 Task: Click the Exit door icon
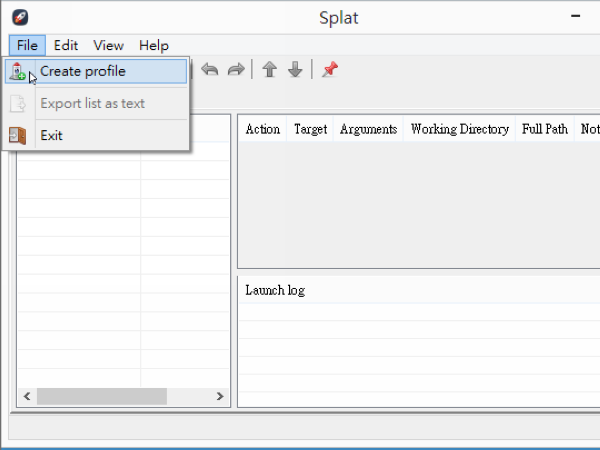(18, 135)
